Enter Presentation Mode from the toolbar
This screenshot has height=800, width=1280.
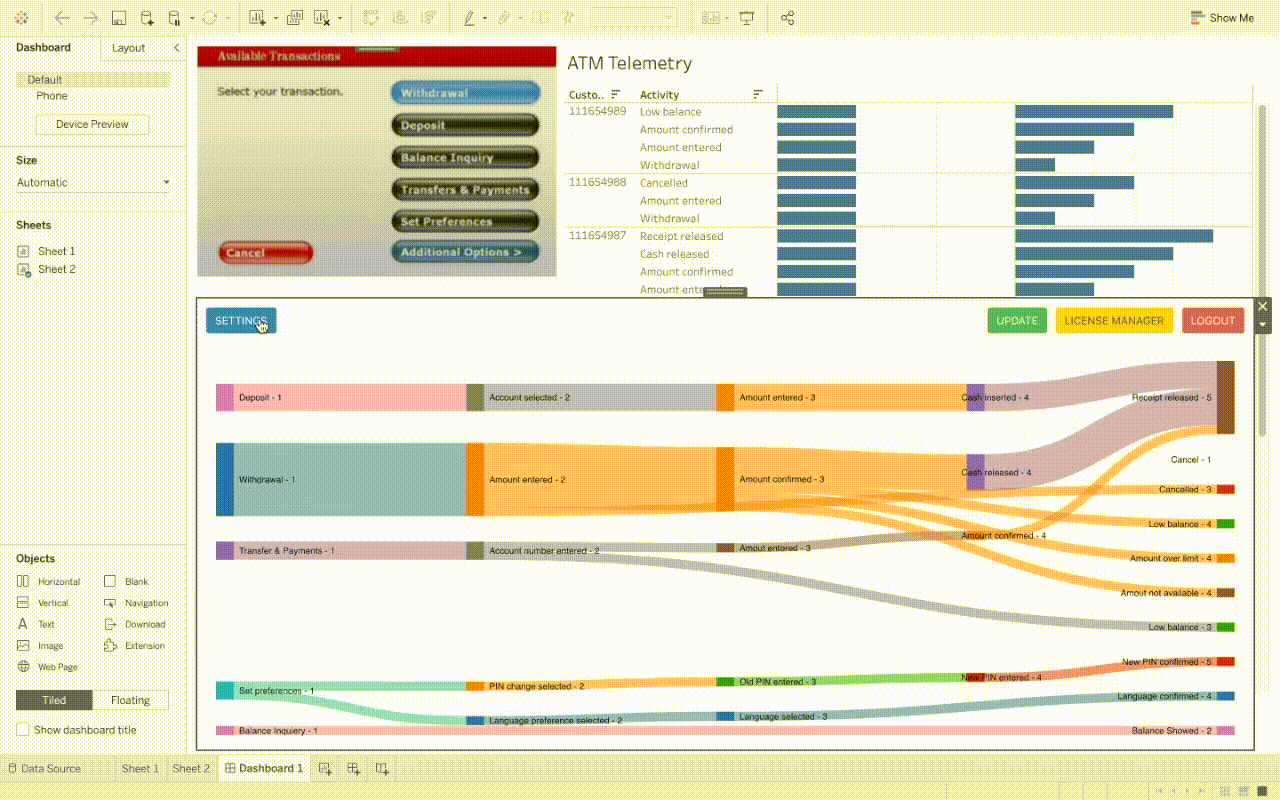(747, 17)
